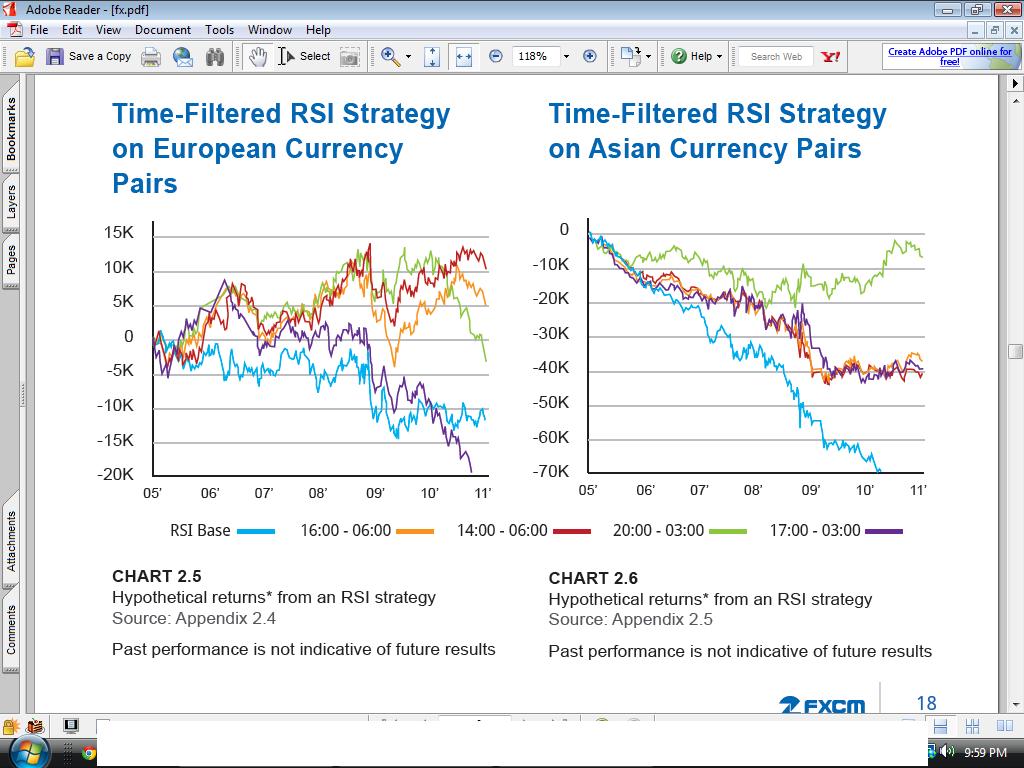Open the Window menu

coord(270,30)
